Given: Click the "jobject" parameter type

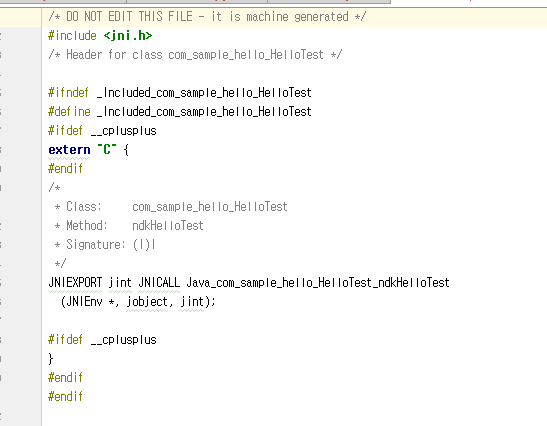Looking at the screenshot, I should coord(147,302).
